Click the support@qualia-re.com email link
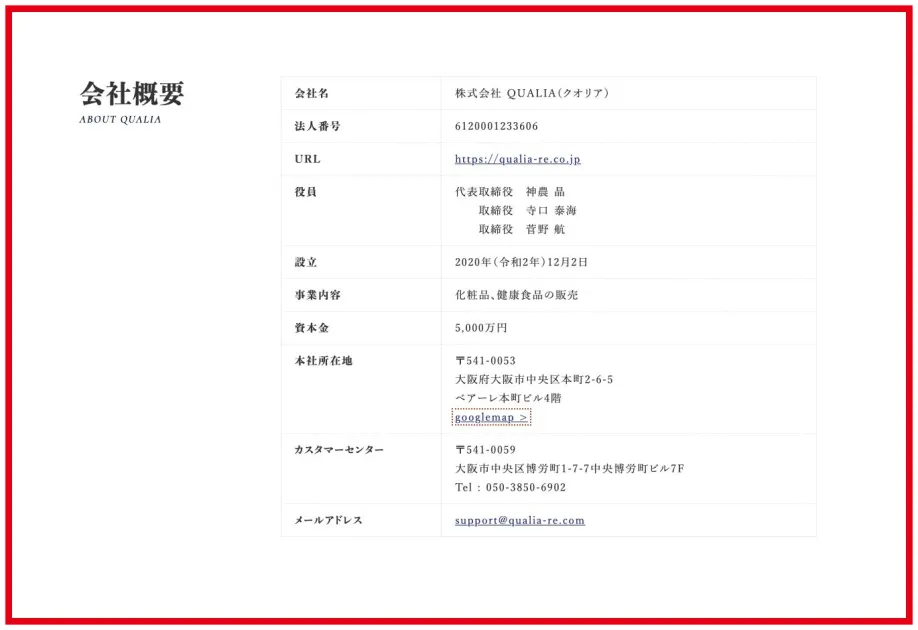Screen dimensions: 918x630 (x=520, y=521)
